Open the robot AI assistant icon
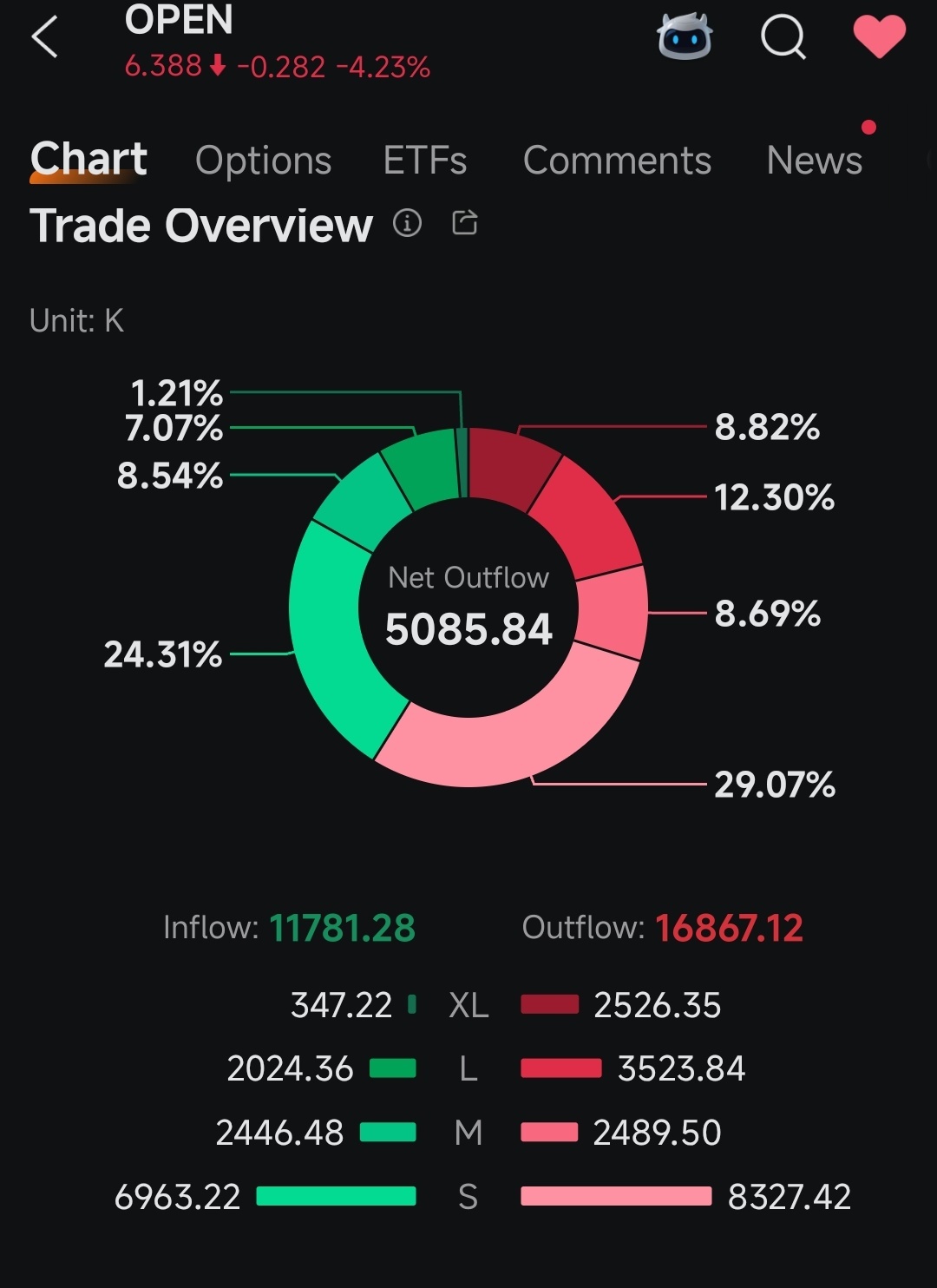The height and width of the screenshot is (1288, 937). (685, 37)
